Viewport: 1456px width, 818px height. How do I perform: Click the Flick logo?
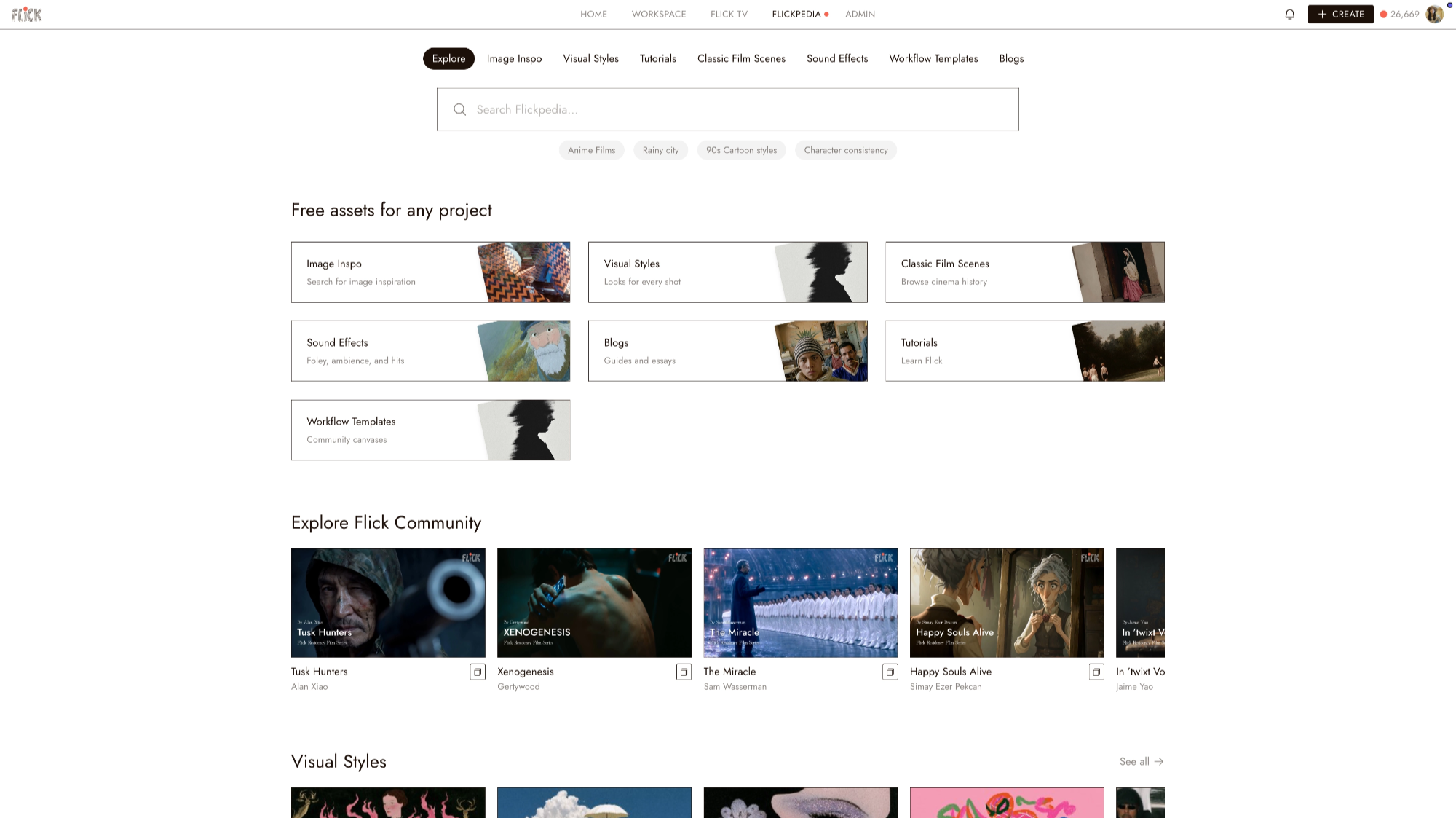(27, 14)
